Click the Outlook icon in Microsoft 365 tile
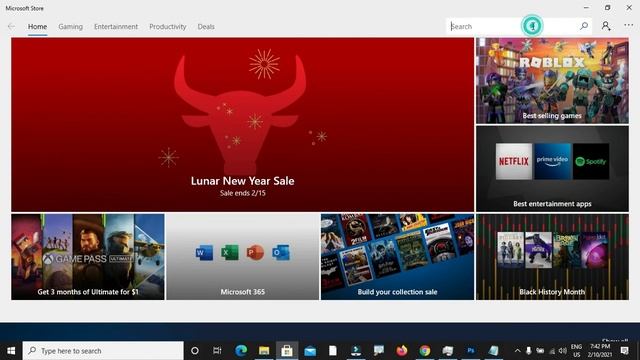 click(281, 253)
